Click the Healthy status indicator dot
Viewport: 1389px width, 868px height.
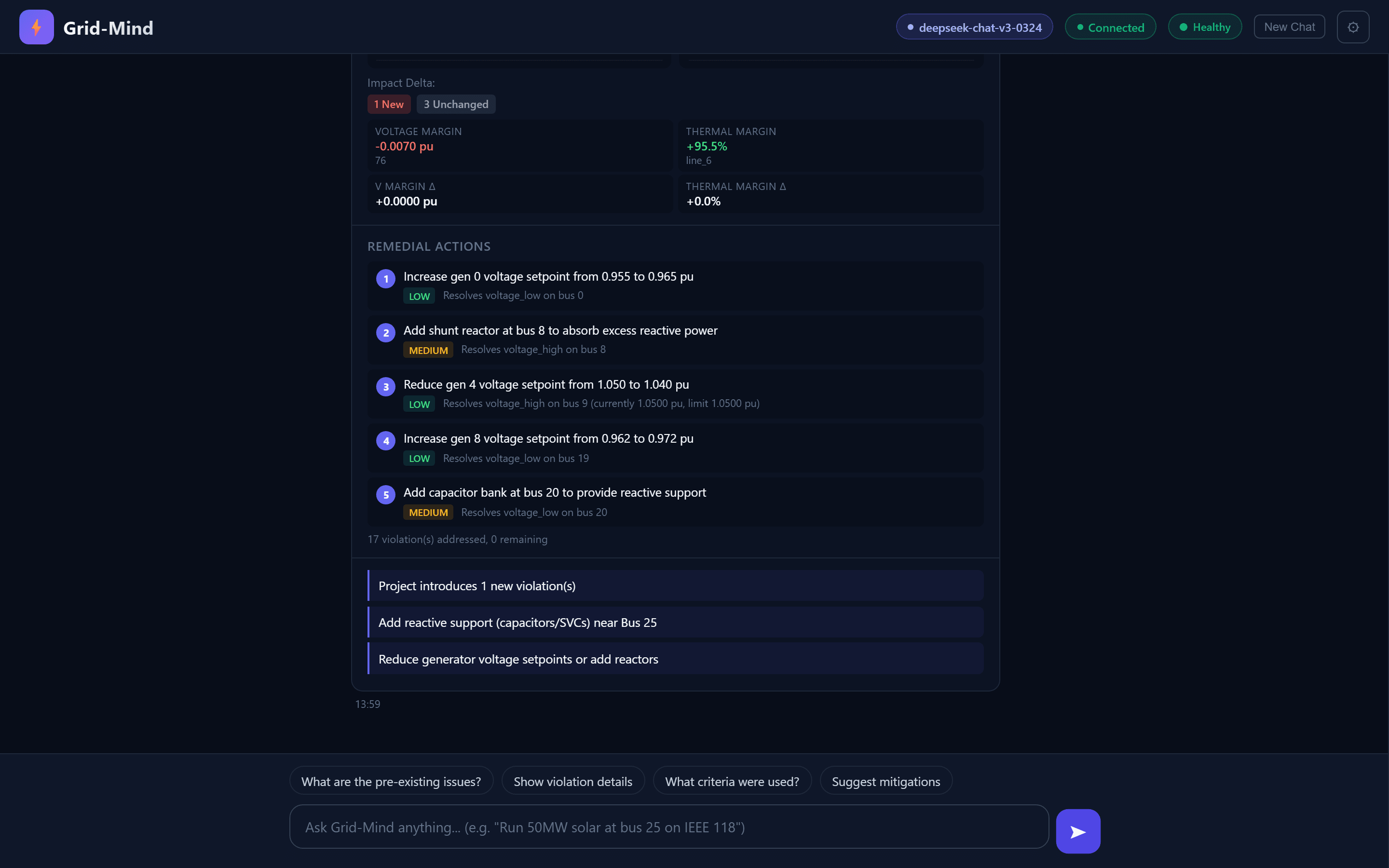click(1184, 27)
